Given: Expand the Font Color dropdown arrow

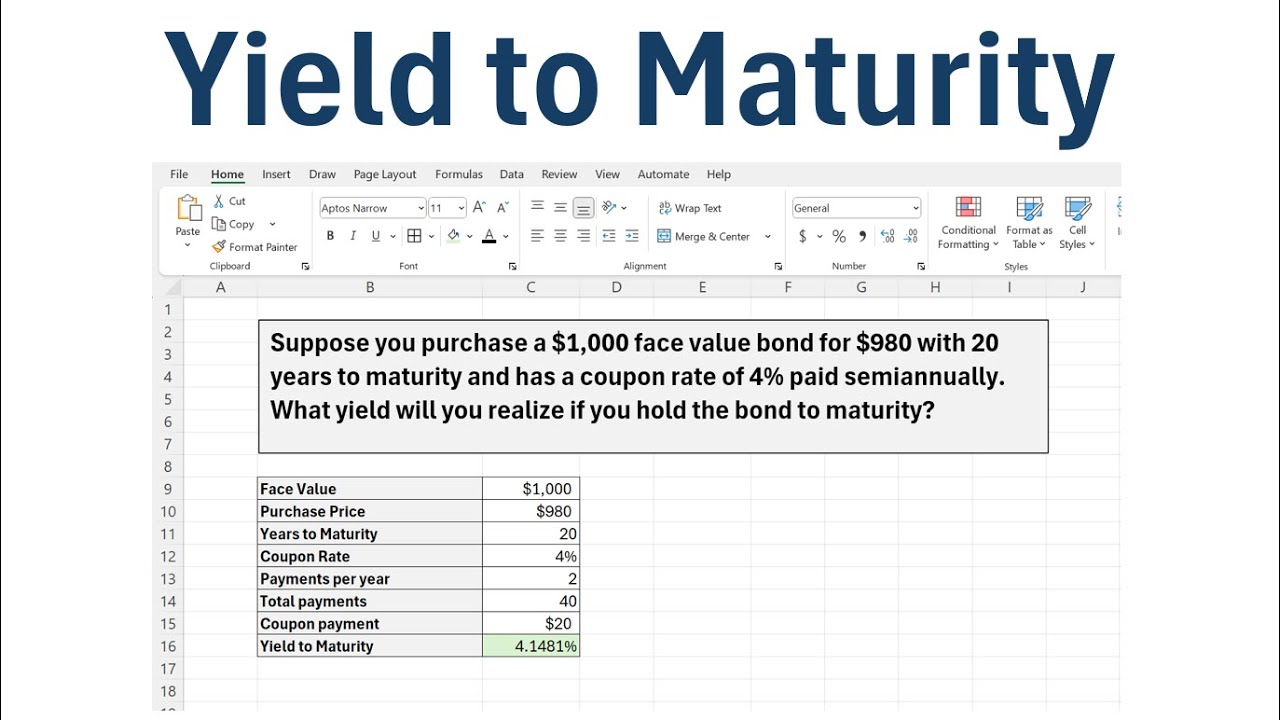Looking at the screenshot, I should [506, 236].
